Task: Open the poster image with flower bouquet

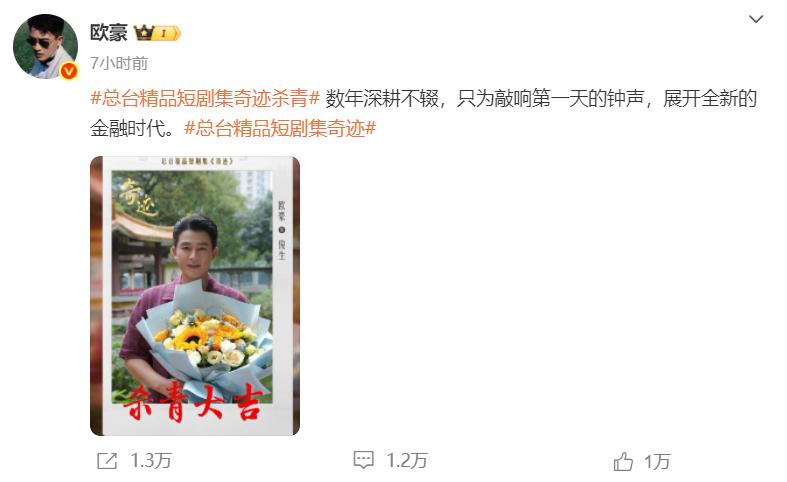Action: pos(195,296)
